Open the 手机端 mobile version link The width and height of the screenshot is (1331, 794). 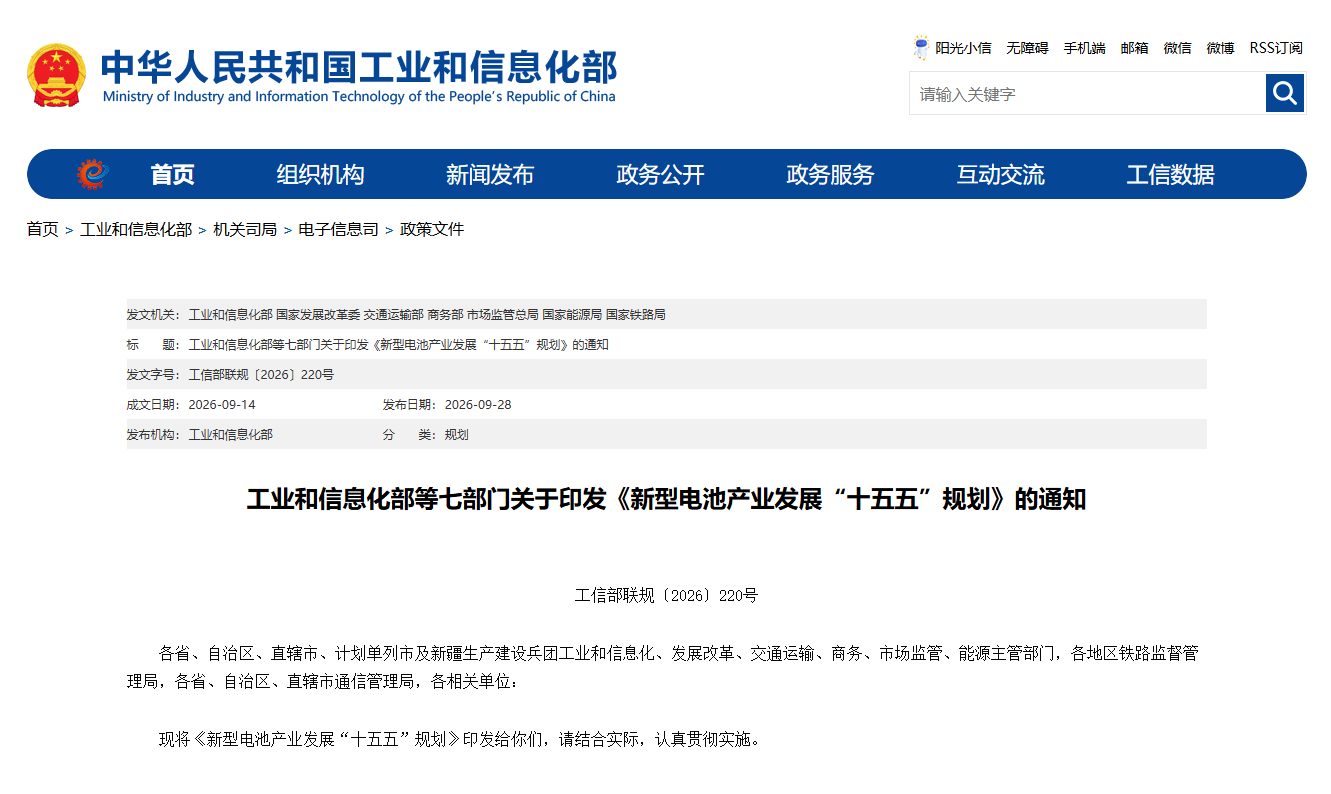pyautogui.click(x=1084, y=48)
